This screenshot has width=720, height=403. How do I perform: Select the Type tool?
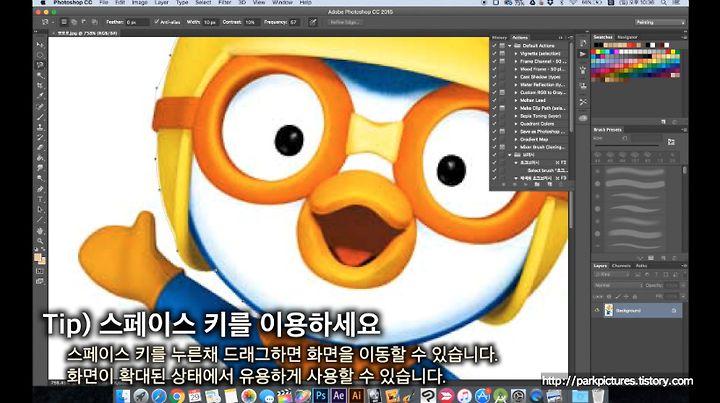pos(40,199)
